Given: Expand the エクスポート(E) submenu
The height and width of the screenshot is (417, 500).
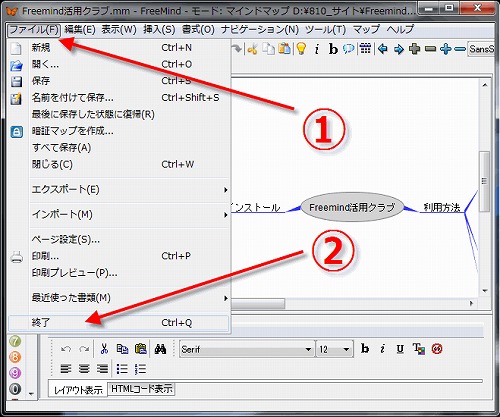Looking at the screenshot, I should 119,190.
